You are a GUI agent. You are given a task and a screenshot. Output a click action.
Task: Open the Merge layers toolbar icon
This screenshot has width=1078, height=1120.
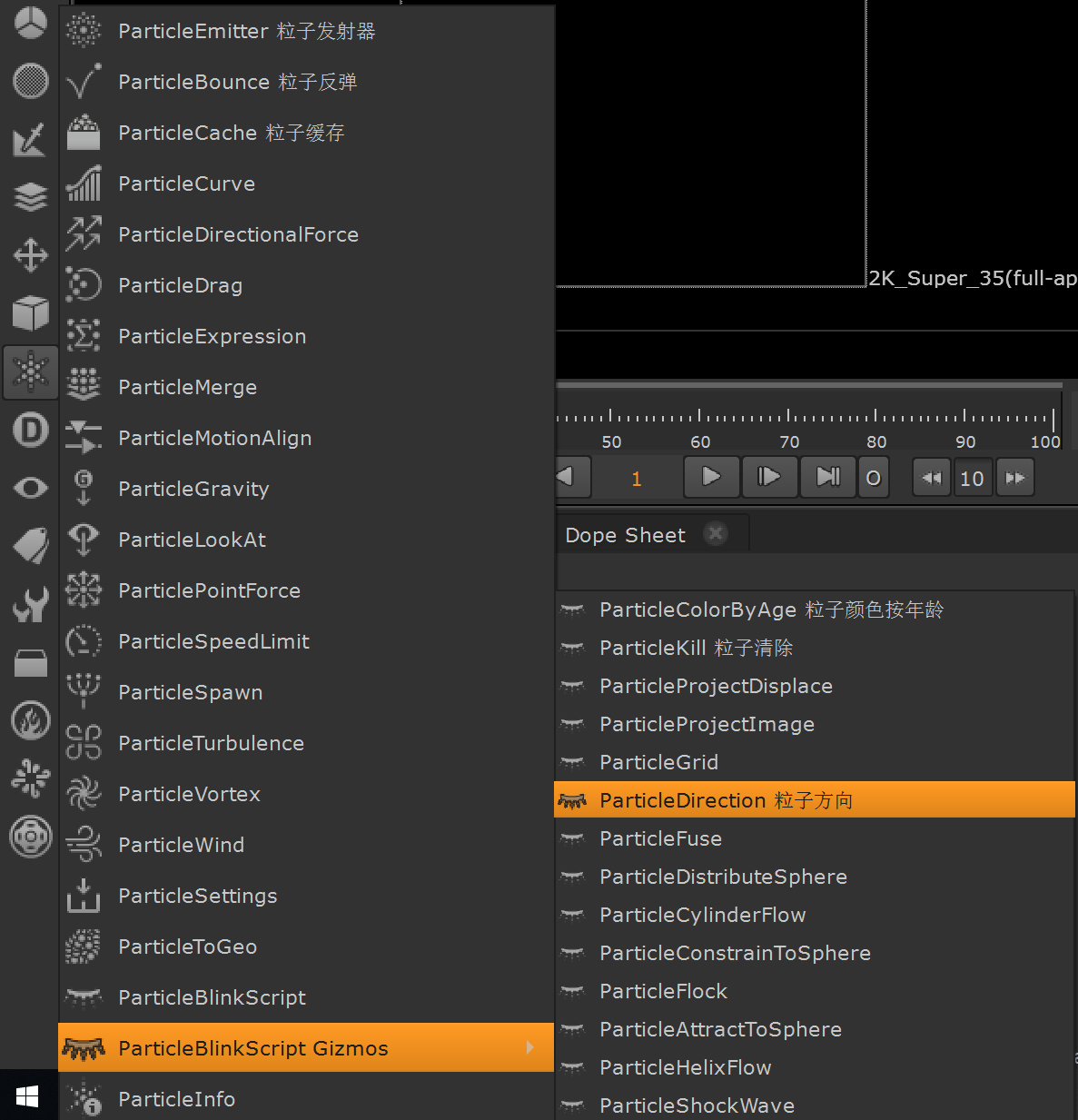pyautogui.click(x=31, y=197)
